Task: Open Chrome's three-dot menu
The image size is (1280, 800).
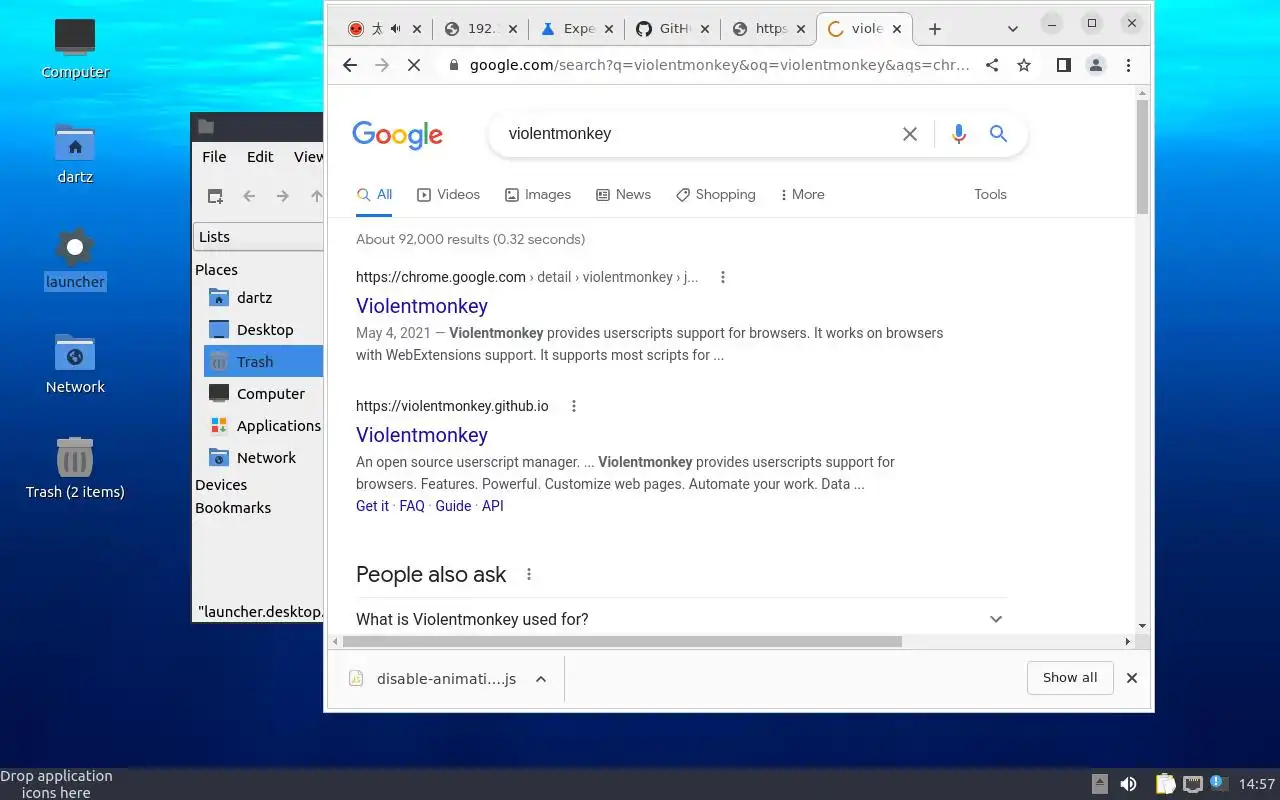Action: point(1128,65)
